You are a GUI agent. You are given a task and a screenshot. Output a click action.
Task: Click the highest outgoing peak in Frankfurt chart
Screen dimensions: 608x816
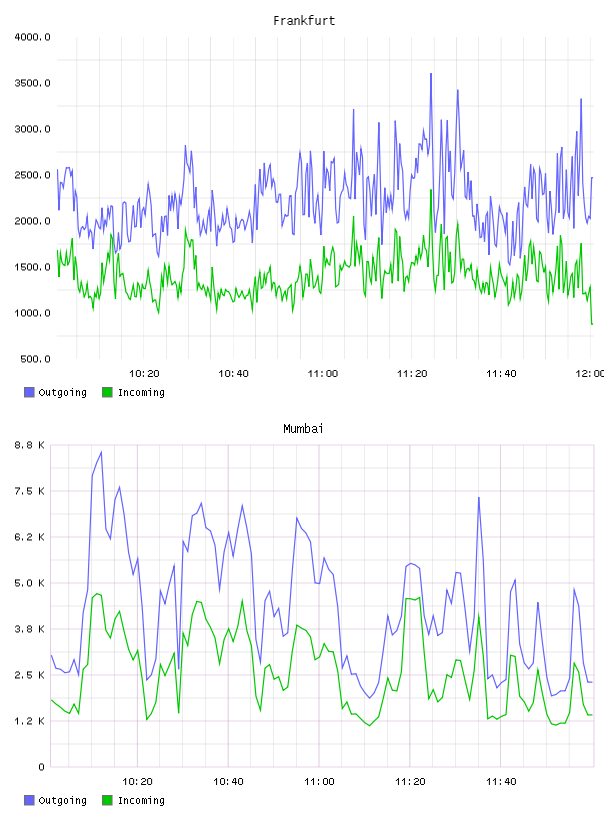coord(431,74)
